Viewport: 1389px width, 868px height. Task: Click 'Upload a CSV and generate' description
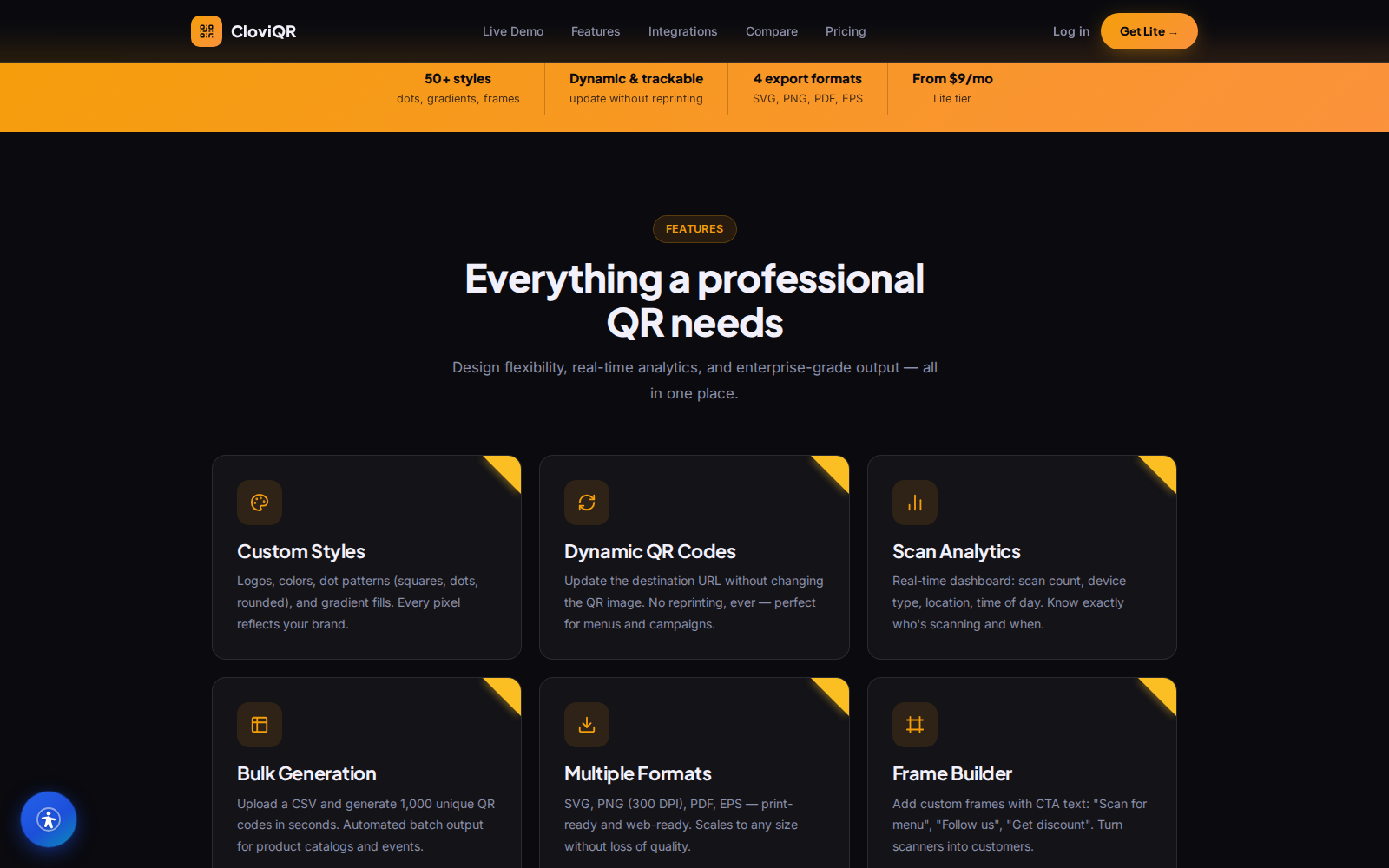(x=365, y=825)
